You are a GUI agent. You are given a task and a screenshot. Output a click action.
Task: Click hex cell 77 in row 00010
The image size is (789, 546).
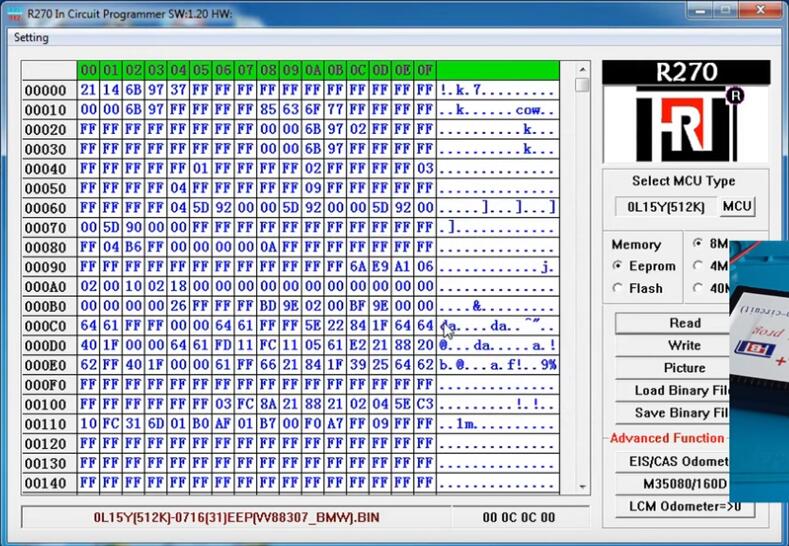click(336, 110)
